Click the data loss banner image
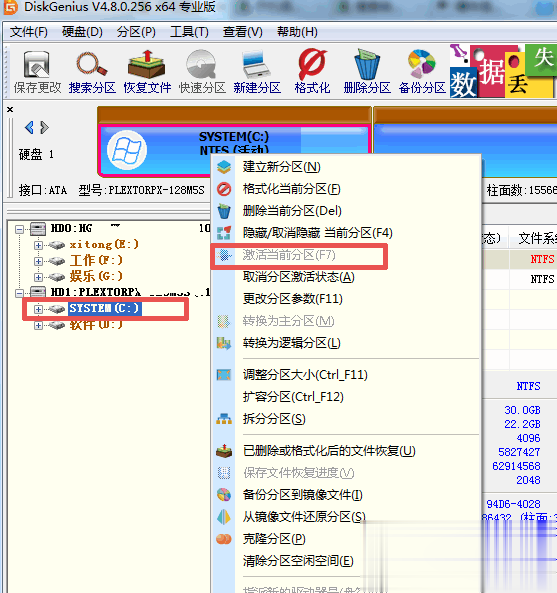This screenshot has height=593, width=557. pyautogui.click(x=503, y=71)
